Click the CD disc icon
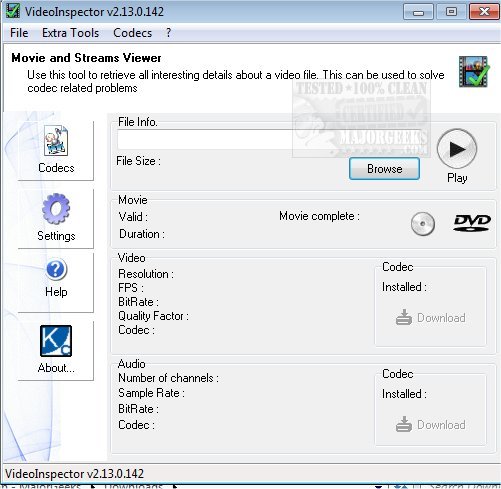This screenshot has width=501, height=489. click(423, 224)
